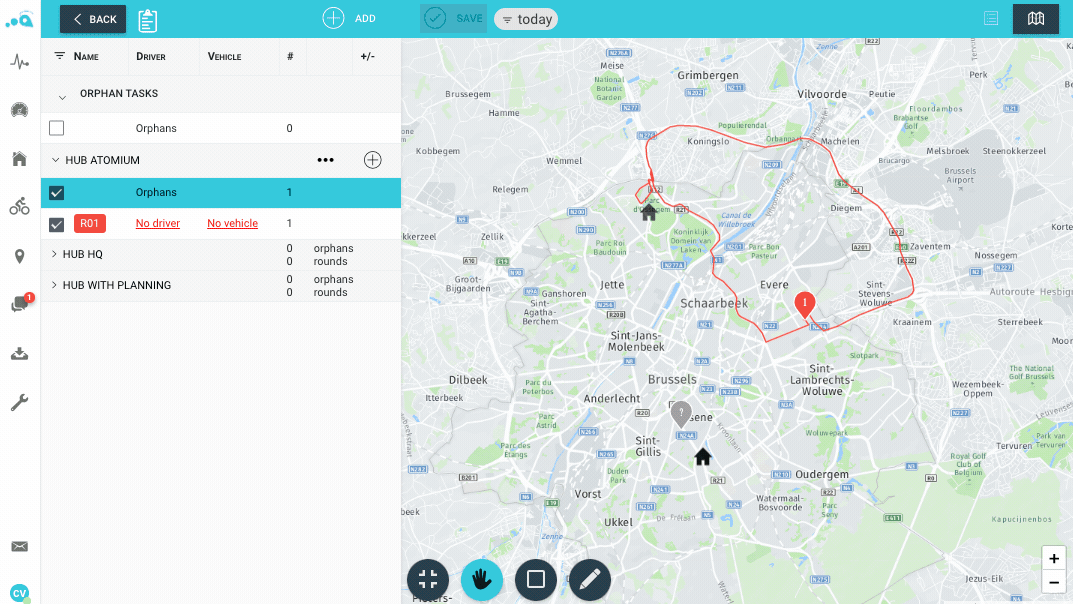
Task: Check the Orphans box under Orphan Tasks
Action: [x=57, y=128]
